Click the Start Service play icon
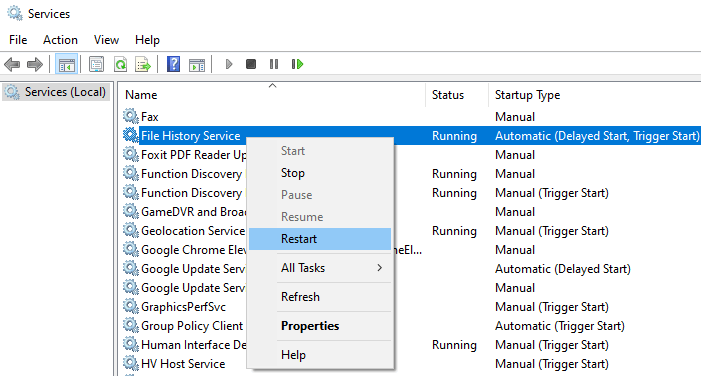This screenshot has width=701, height=376. [229, 64]
